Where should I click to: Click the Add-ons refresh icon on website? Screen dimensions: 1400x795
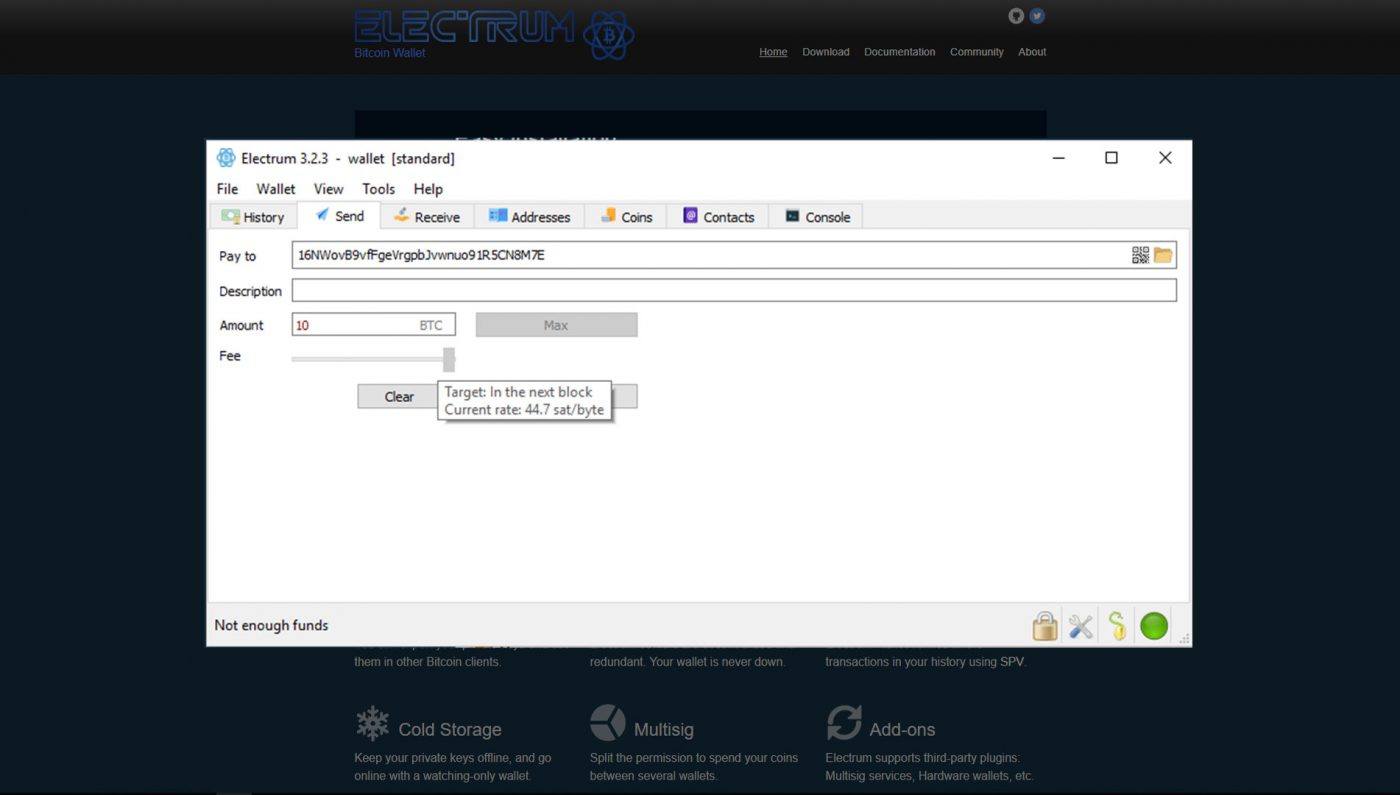pos(844,722)
